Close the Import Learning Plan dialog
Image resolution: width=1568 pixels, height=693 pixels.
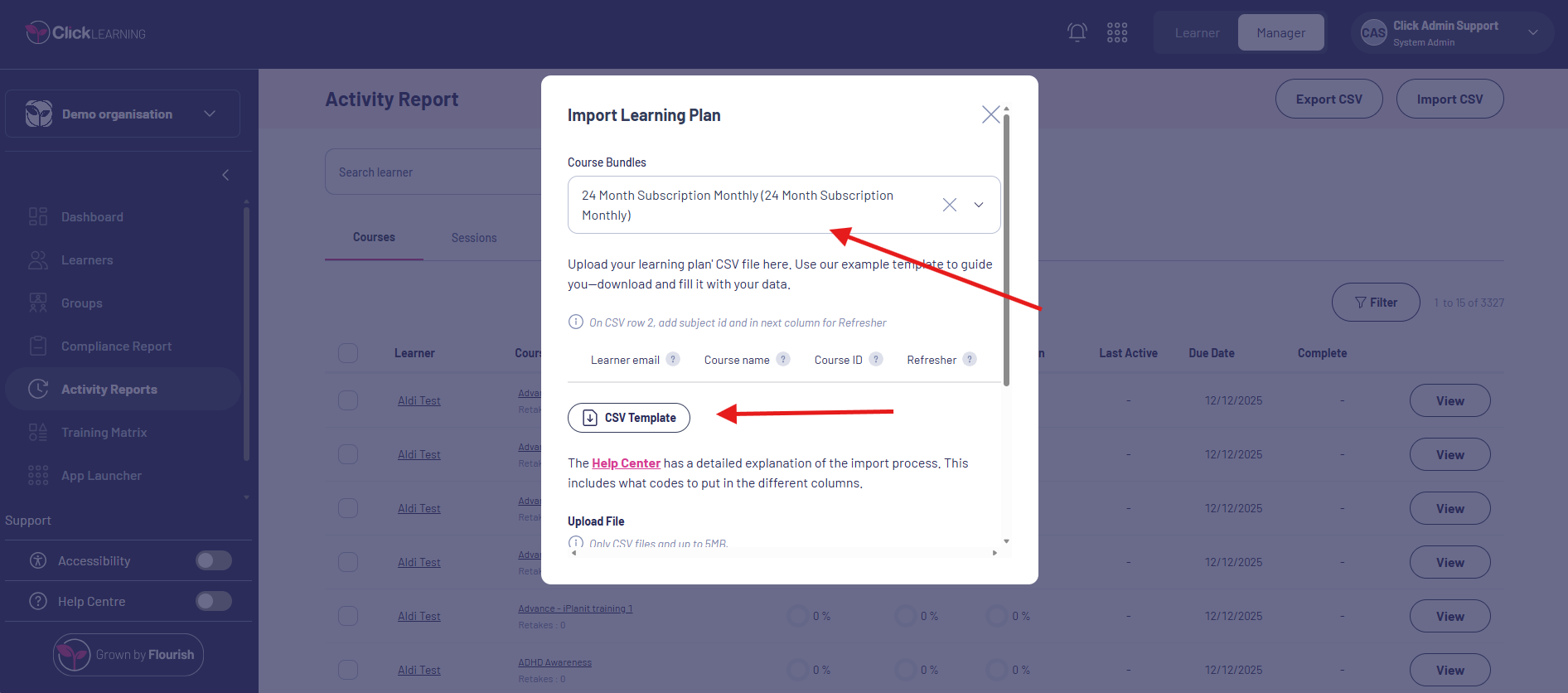point(990,114)
